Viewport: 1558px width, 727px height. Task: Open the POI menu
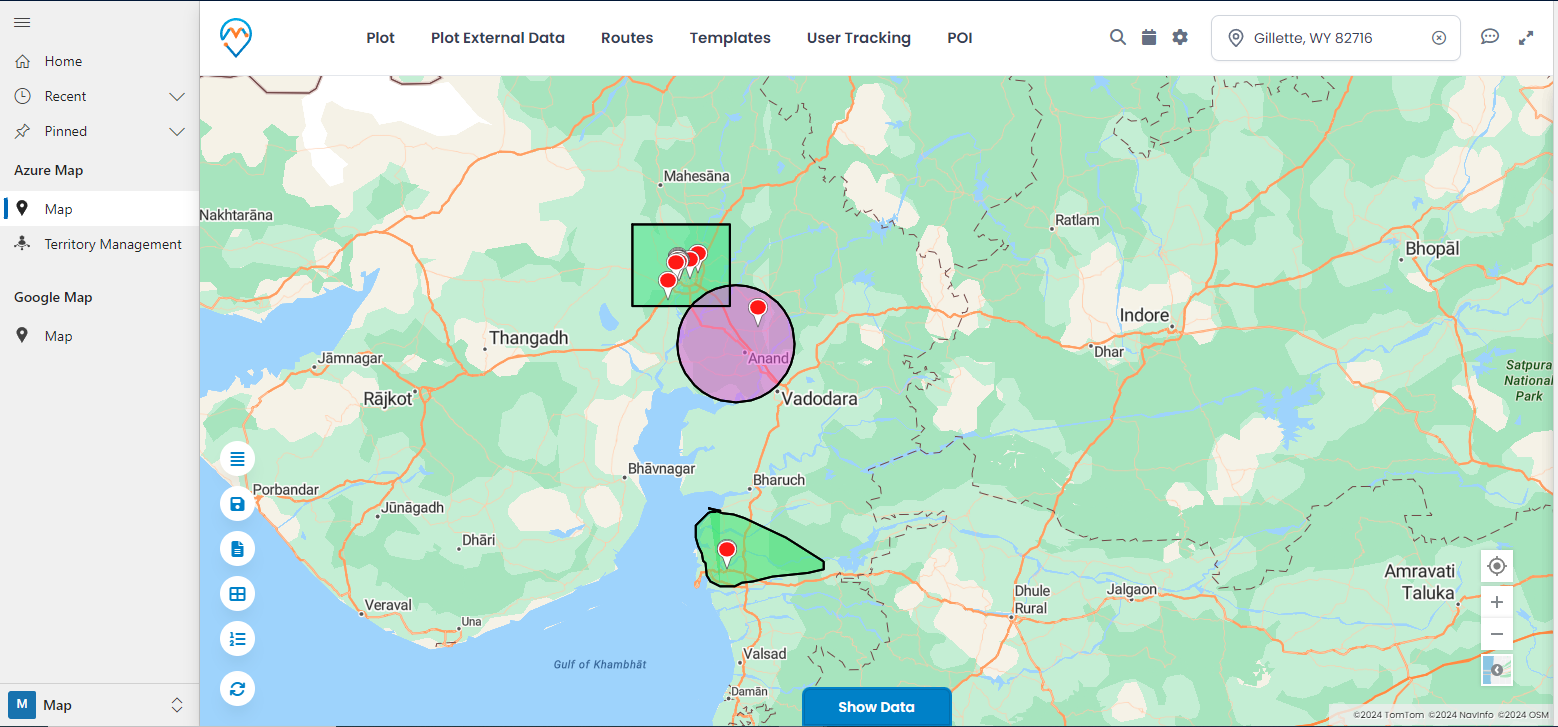pos(960,38)
